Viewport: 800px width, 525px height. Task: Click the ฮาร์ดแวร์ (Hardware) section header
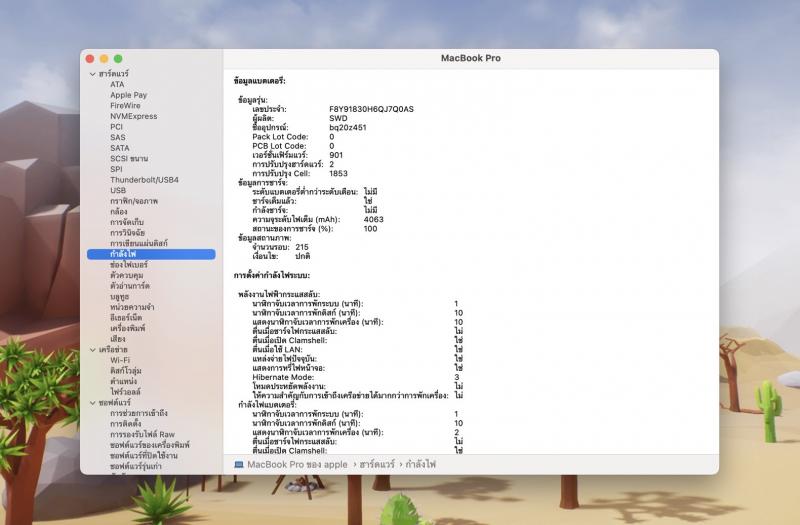113,73
